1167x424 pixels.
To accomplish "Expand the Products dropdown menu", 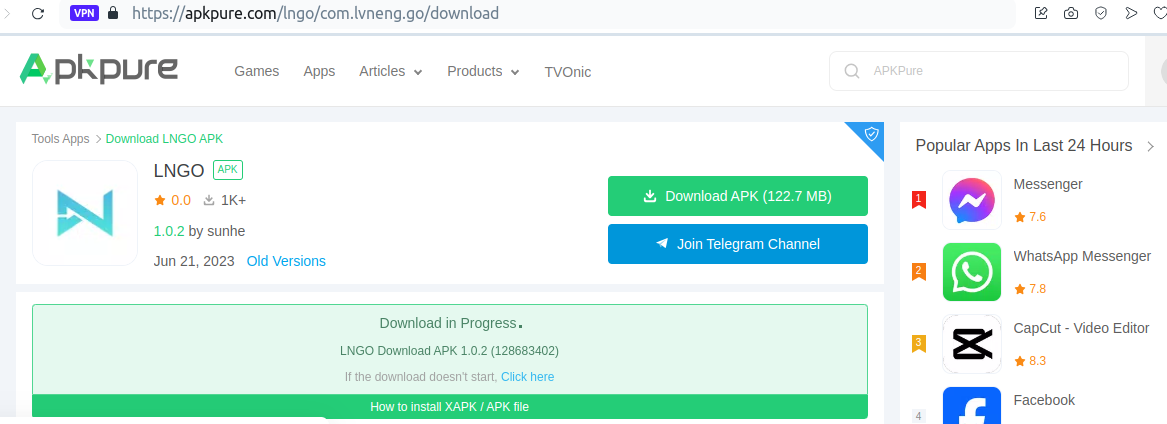I will coord(483,72).
